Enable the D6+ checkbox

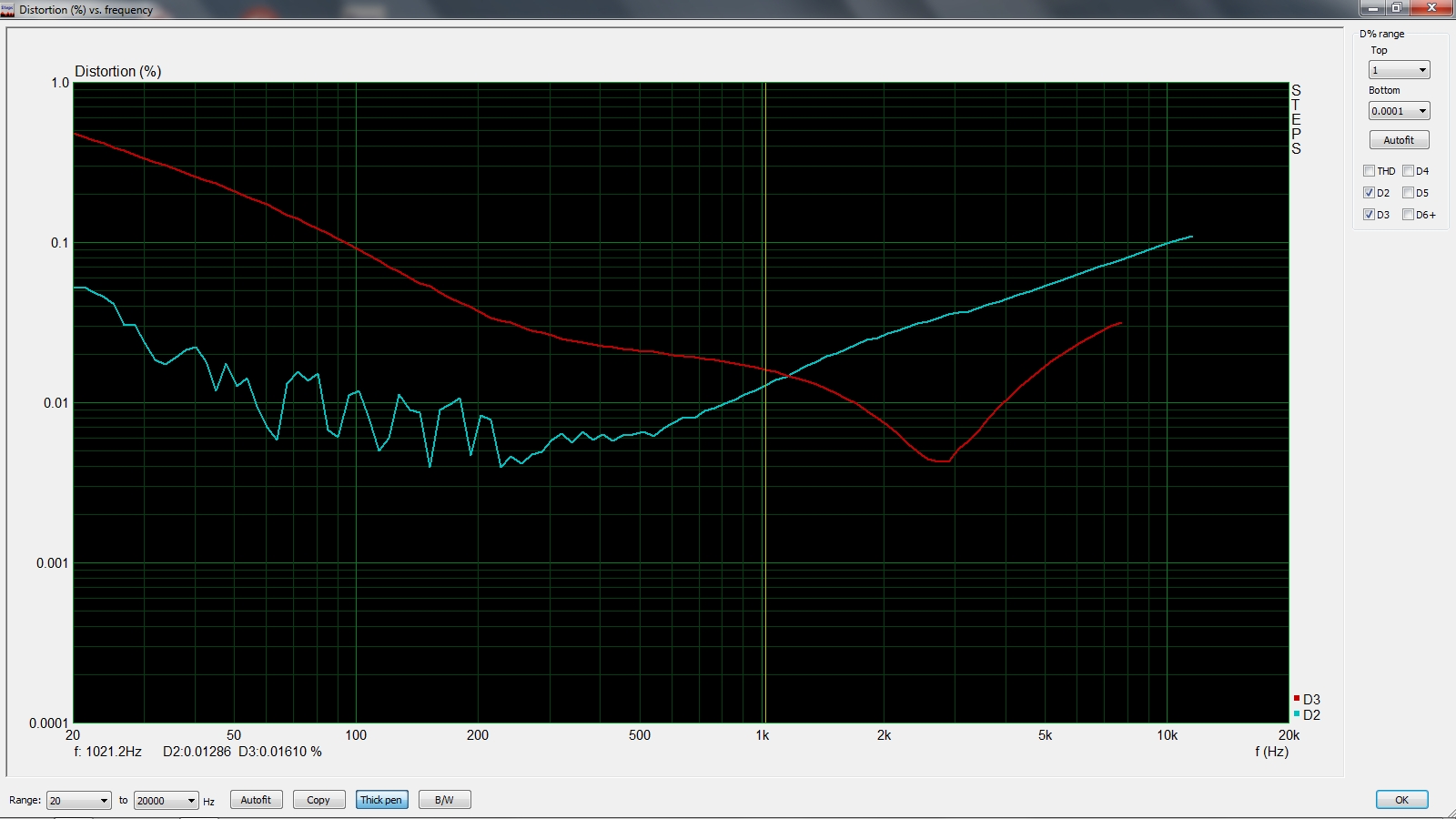pos(1408,215)
